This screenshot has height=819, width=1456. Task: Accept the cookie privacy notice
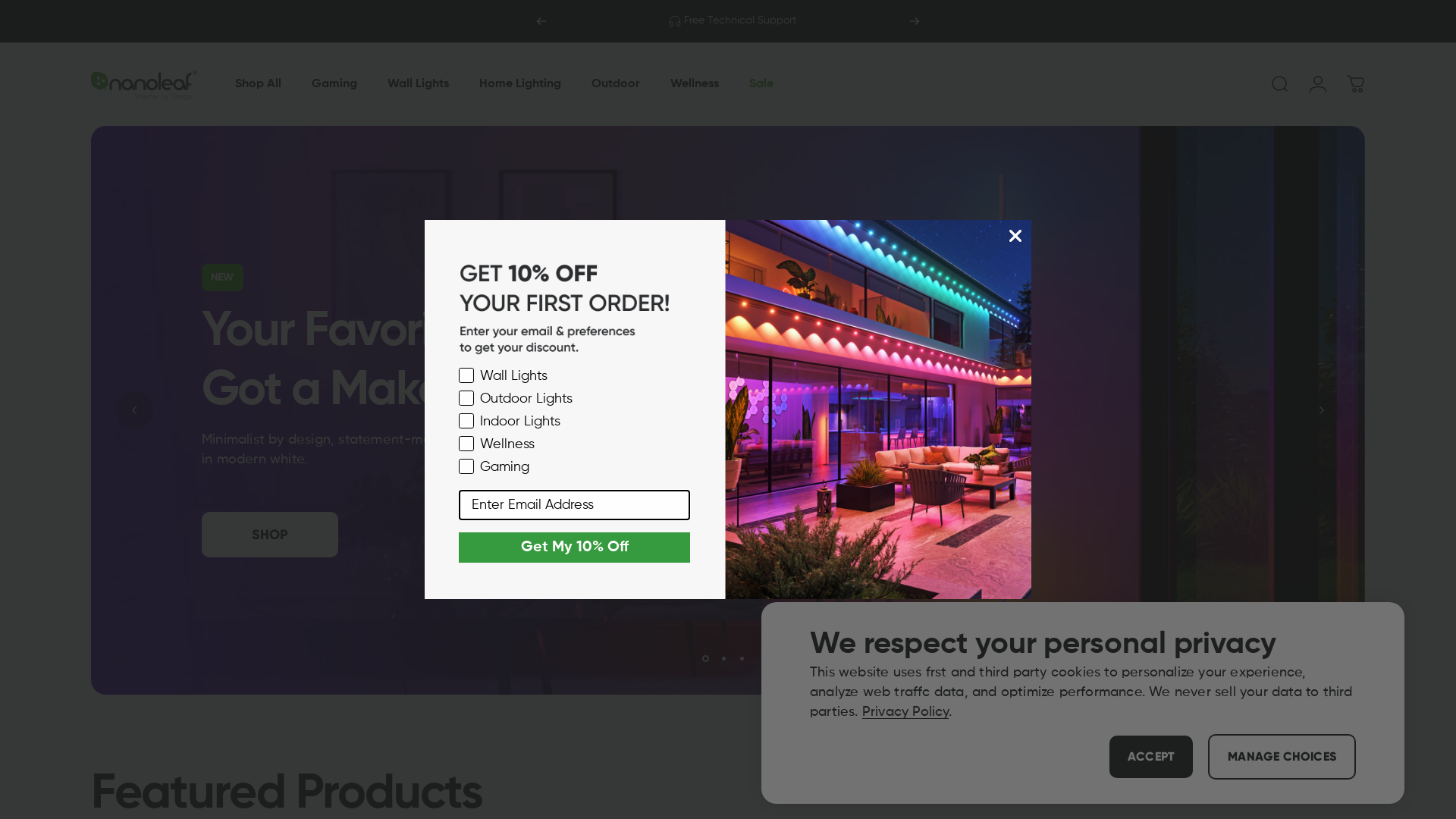pyautogui.click(x=1150, y=757)
